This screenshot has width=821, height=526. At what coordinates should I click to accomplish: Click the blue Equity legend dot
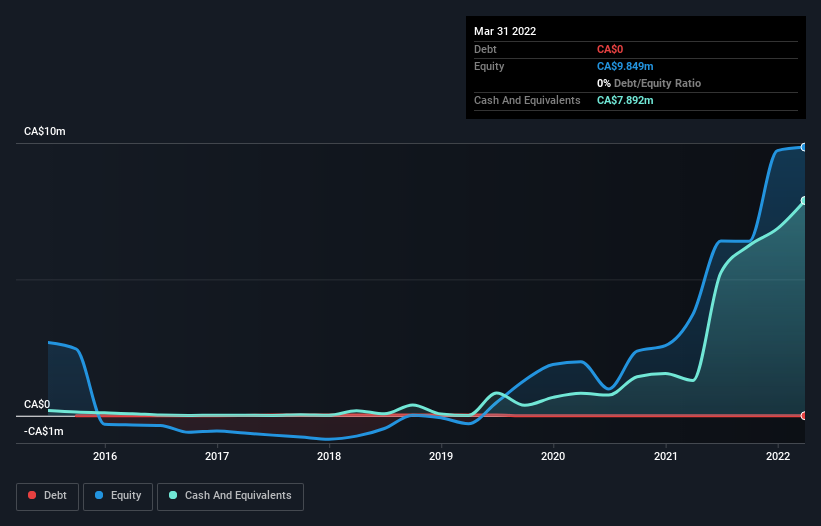99,495
